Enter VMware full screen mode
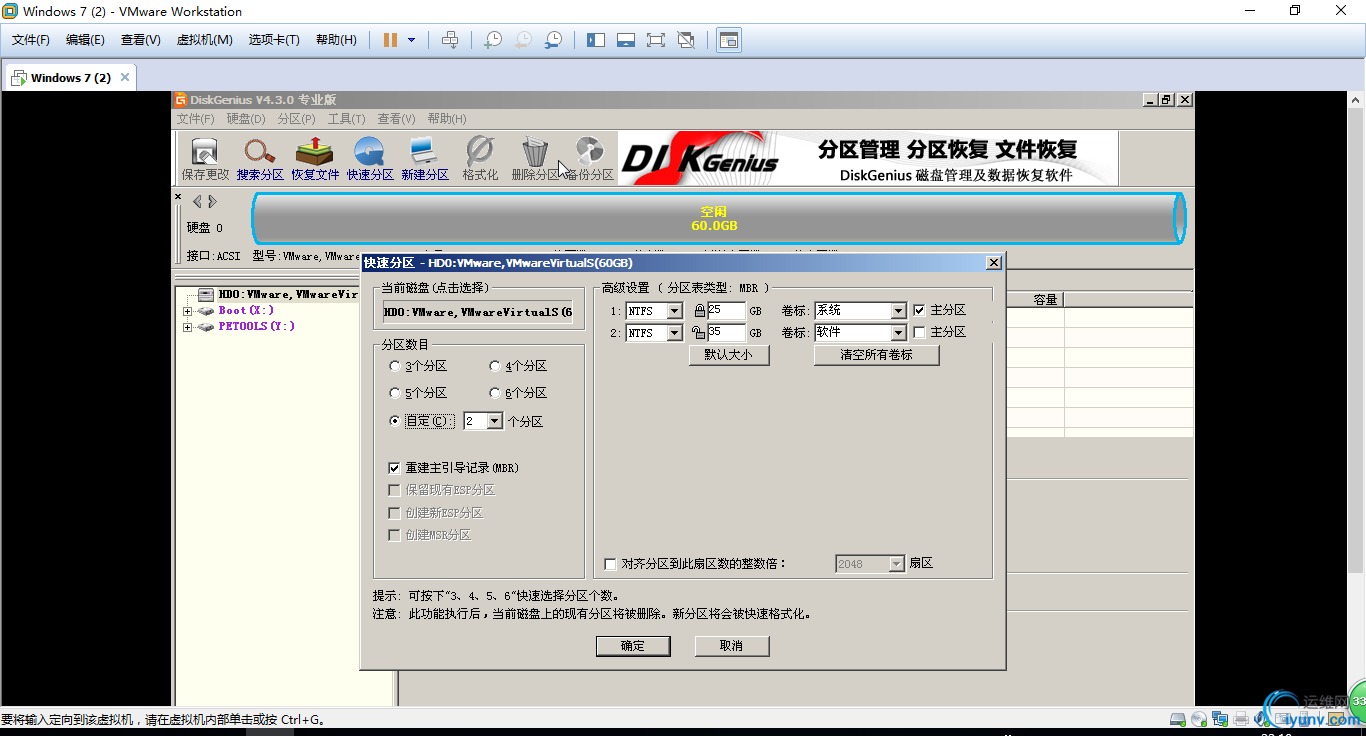The width and height of the screenshot is (1366, 736). click(x=656, y=40)
